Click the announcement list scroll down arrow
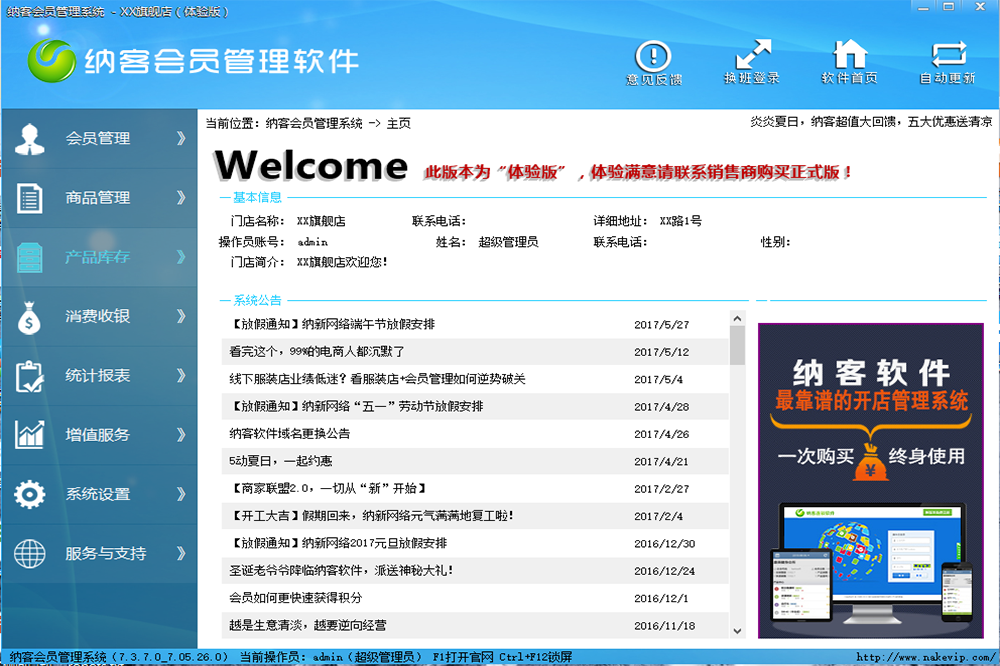Viewport: 1000px width, 666px height. [x=737, y=631]
